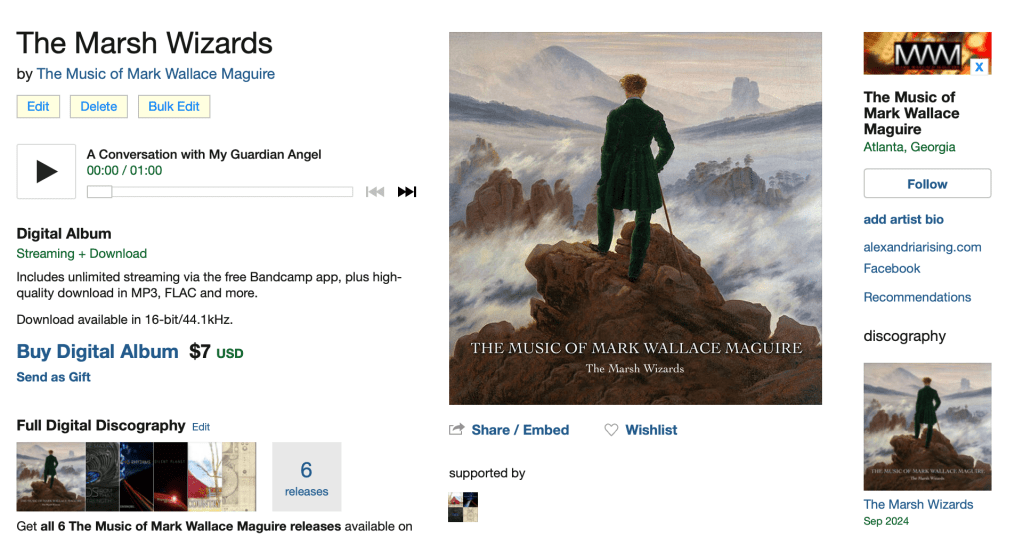Open the Recommendations link
The image size is (1023, 537).
[x=917, y=298]
